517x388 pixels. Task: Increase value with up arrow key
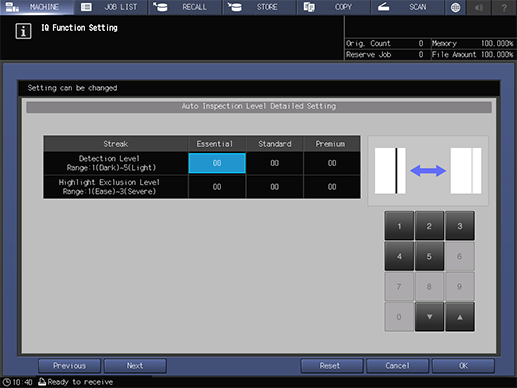(460, 317)
